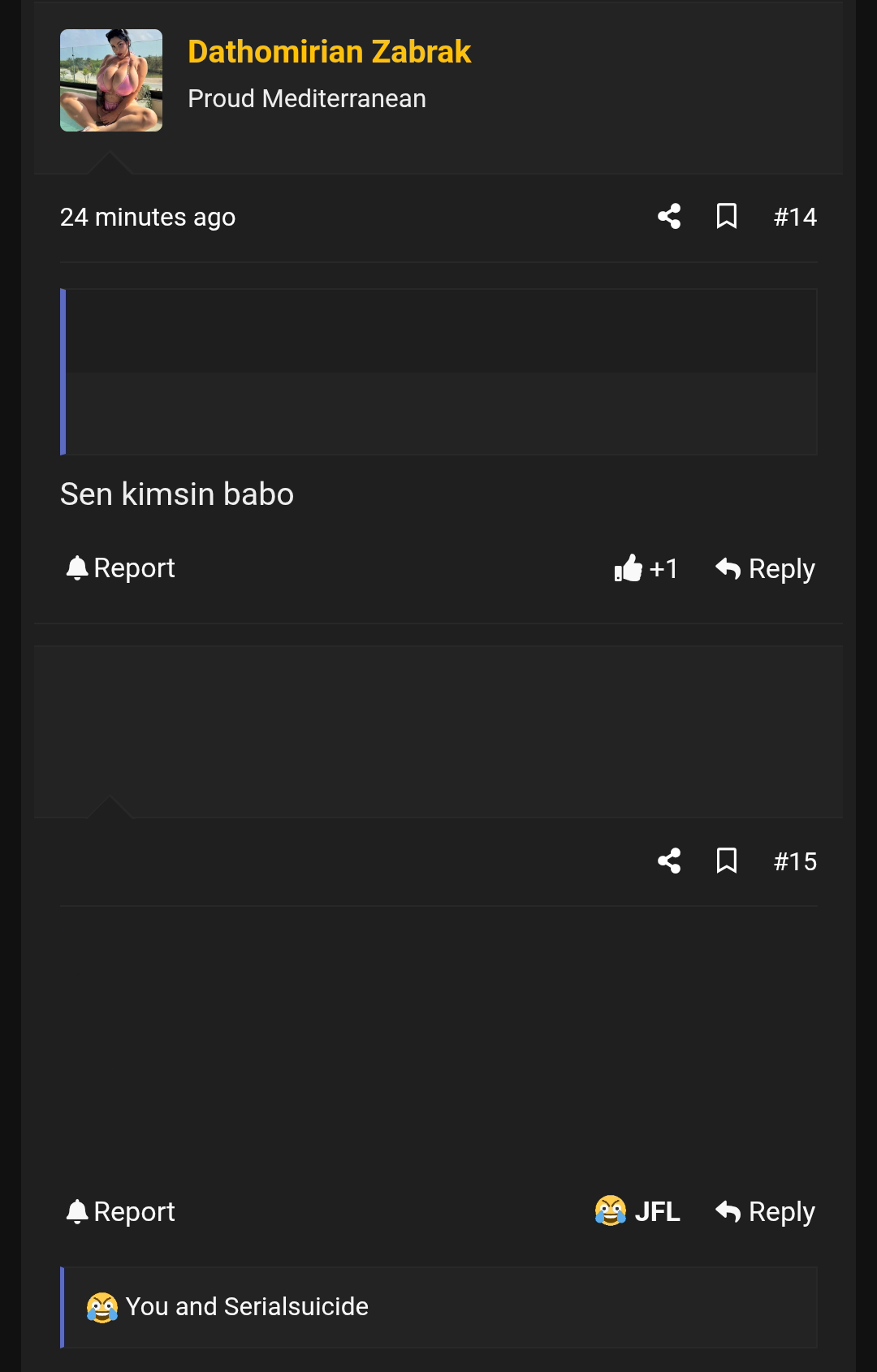Click the laughing emoji in the reactions bar
This screenshot has width=877, height=1372.
102,1307
